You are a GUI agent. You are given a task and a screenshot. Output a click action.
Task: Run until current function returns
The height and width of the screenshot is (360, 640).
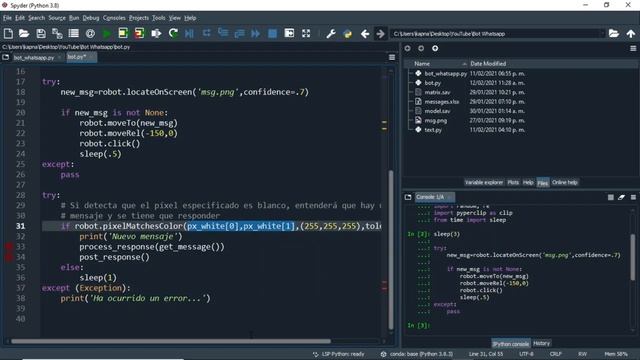[x=239, y=33]
